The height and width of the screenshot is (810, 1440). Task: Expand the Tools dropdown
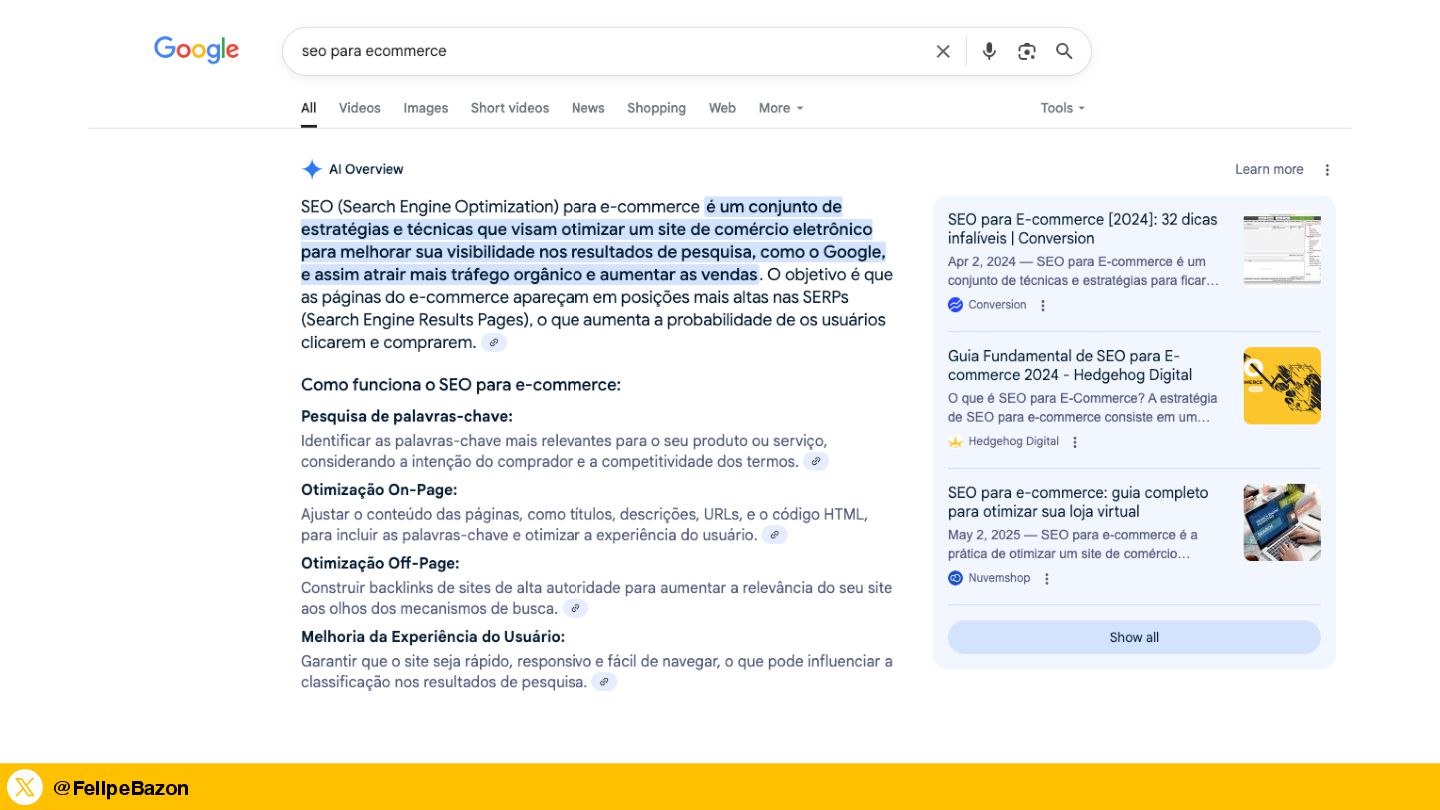[1063, 108]
